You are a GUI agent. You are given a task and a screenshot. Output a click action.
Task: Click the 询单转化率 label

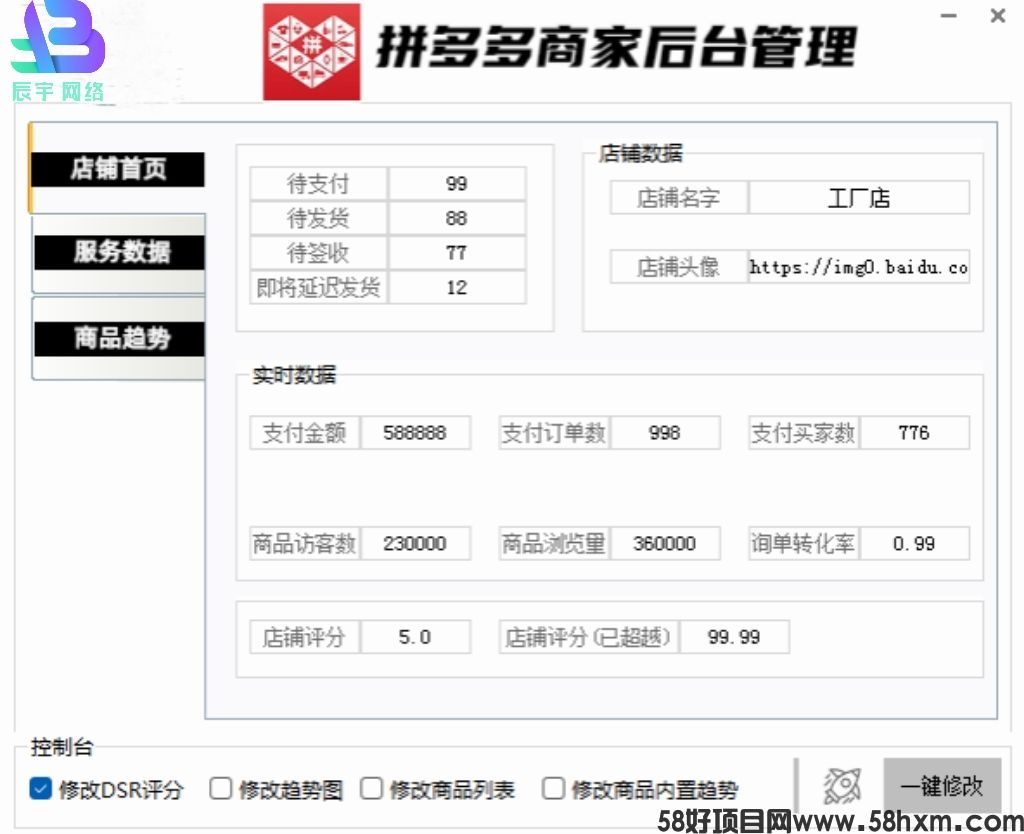[x=803, y=543]
